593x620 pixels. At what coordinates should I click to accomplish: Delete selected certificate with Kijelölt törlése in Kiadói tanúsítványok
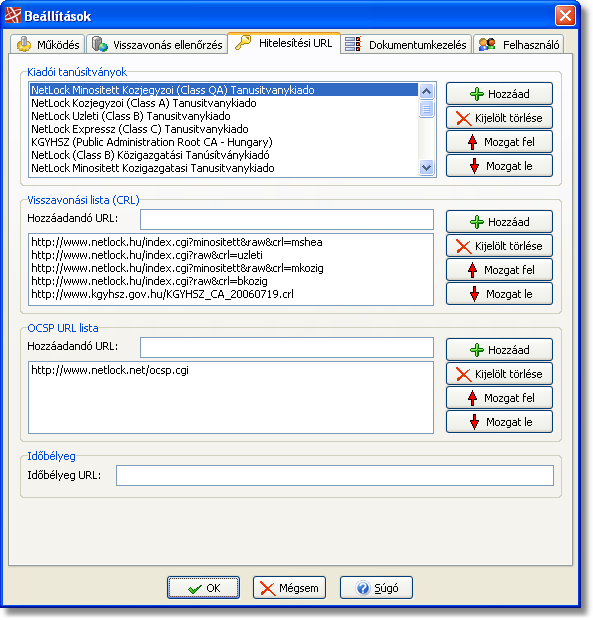coord(499,118)
